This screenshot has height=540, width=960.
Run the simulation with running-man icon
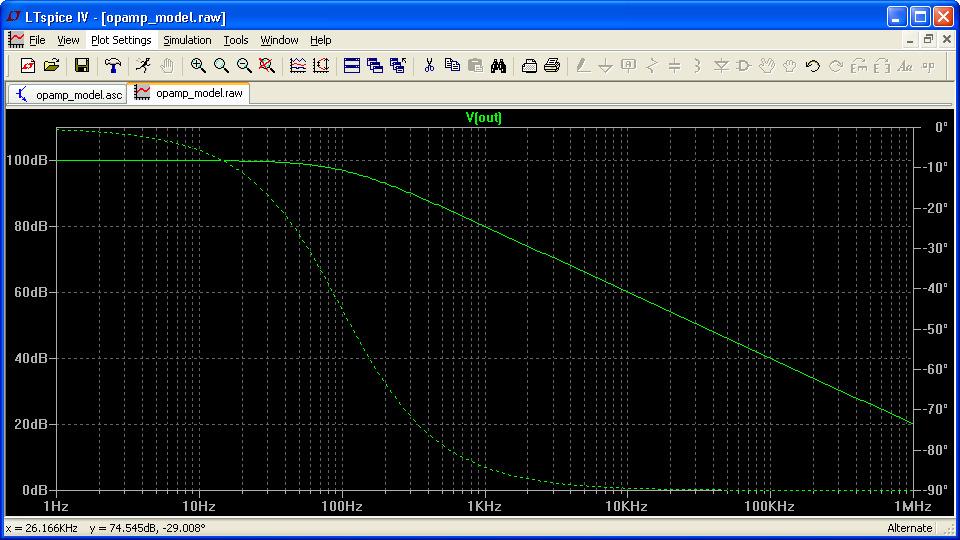(x=143, y=66)
